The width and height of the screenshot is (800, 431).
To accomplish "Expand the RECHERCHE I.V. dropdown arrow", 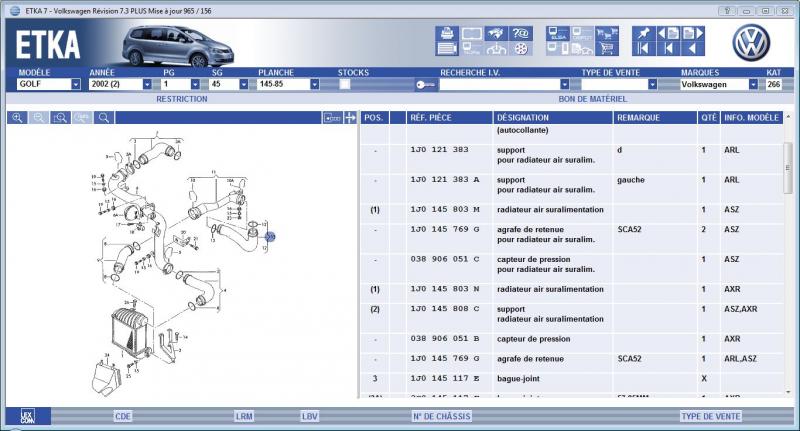I will [x=564, y=84].
